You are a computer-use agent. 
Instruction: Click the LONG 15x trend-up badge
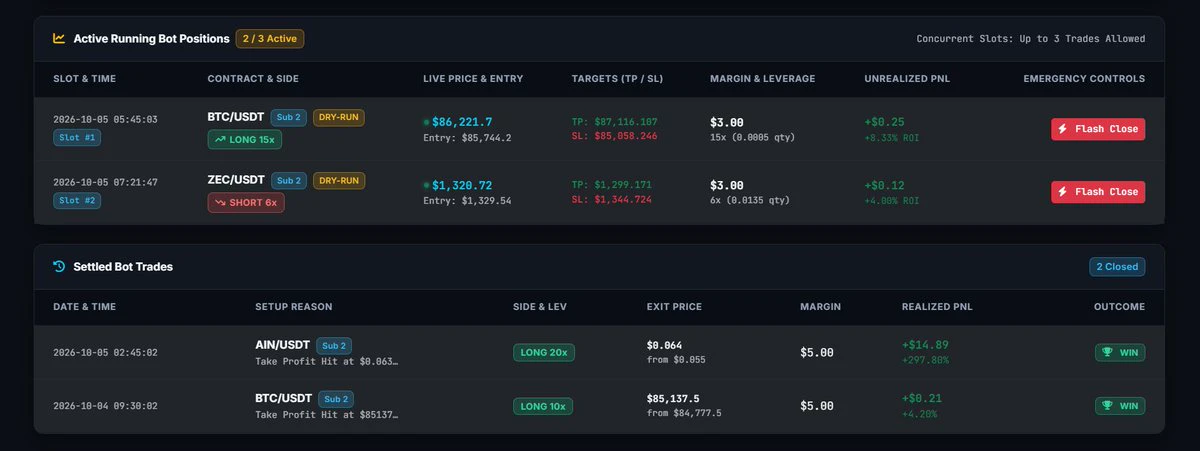click(x=245, y=139)
